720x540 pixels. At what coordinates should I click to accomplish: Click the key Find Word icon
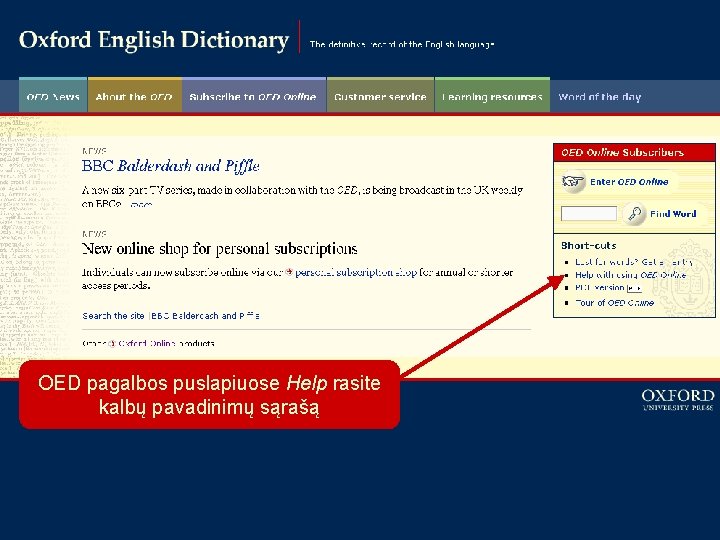pyautogui.click(x=635, y=214)
